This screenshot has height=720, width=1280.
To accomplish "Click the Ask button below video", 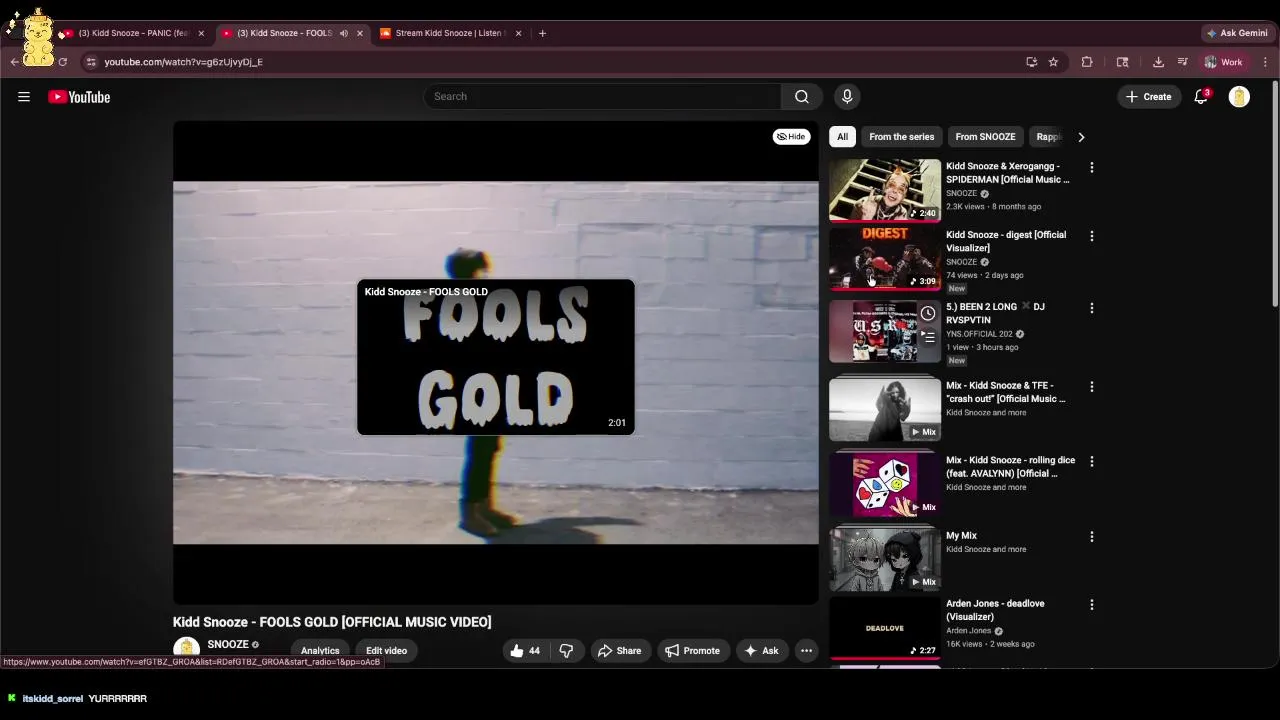I will (761, 651).
